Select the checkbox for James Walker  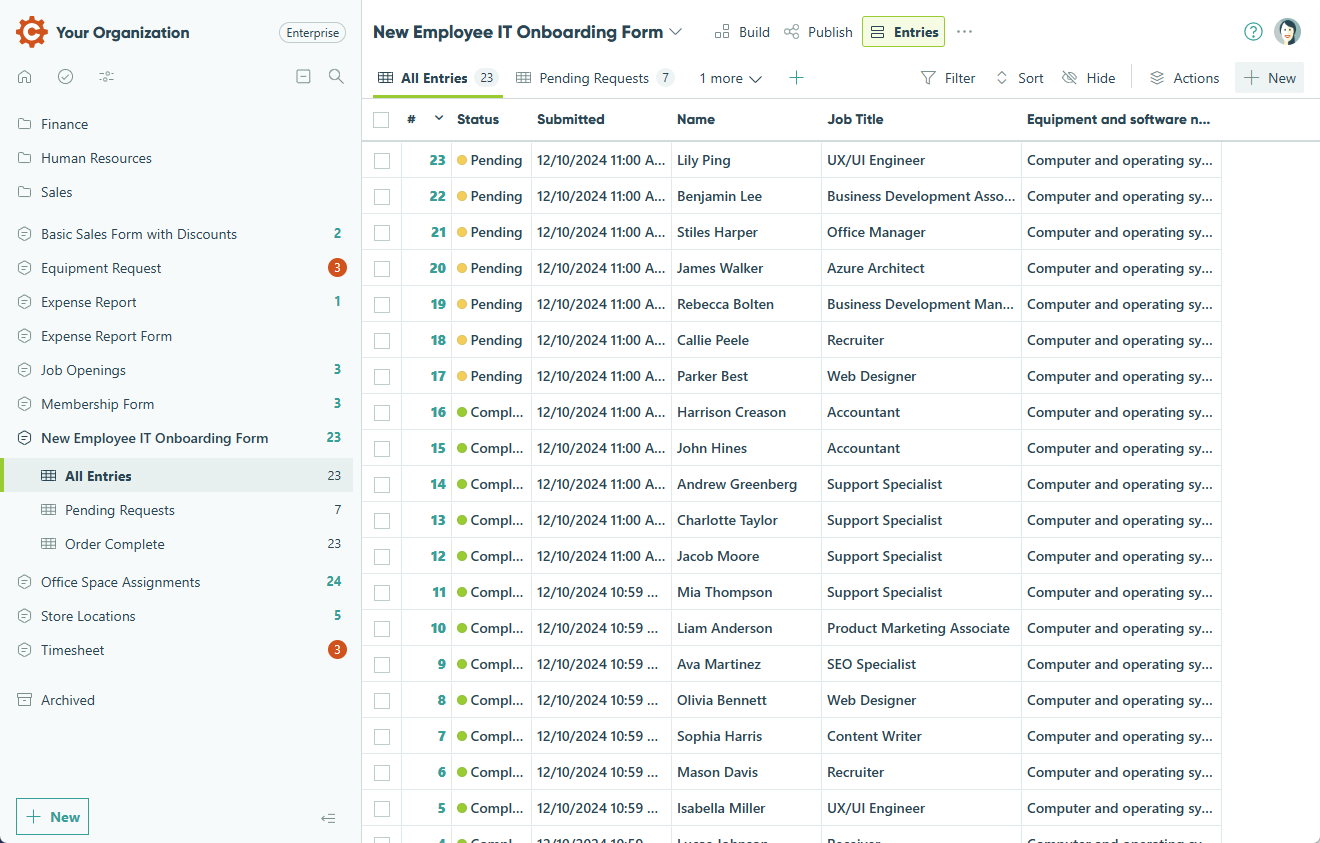point(382,269)
